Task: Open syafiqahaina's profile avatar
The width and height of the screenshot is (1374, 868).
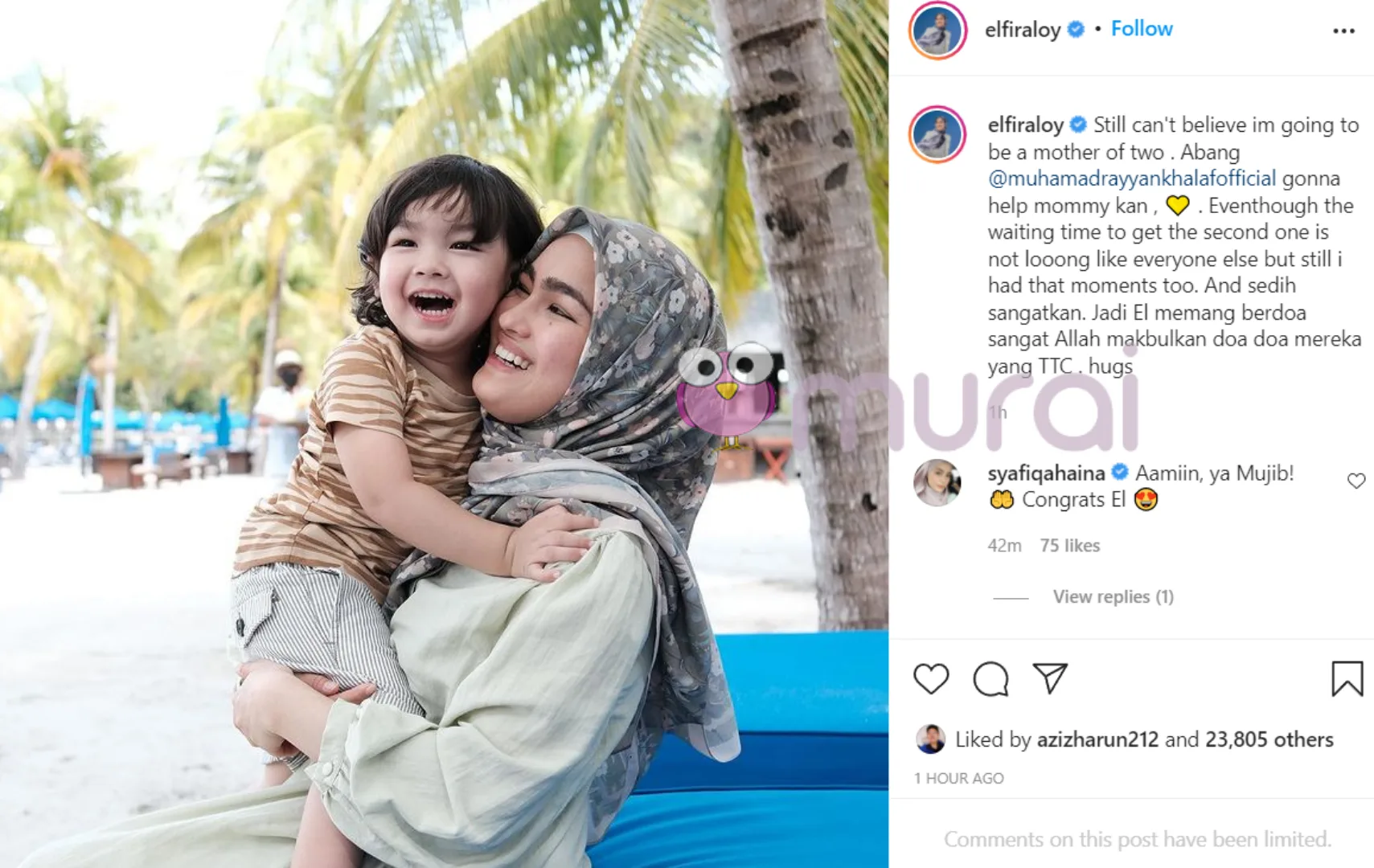Action: click(x=937, y=482)
